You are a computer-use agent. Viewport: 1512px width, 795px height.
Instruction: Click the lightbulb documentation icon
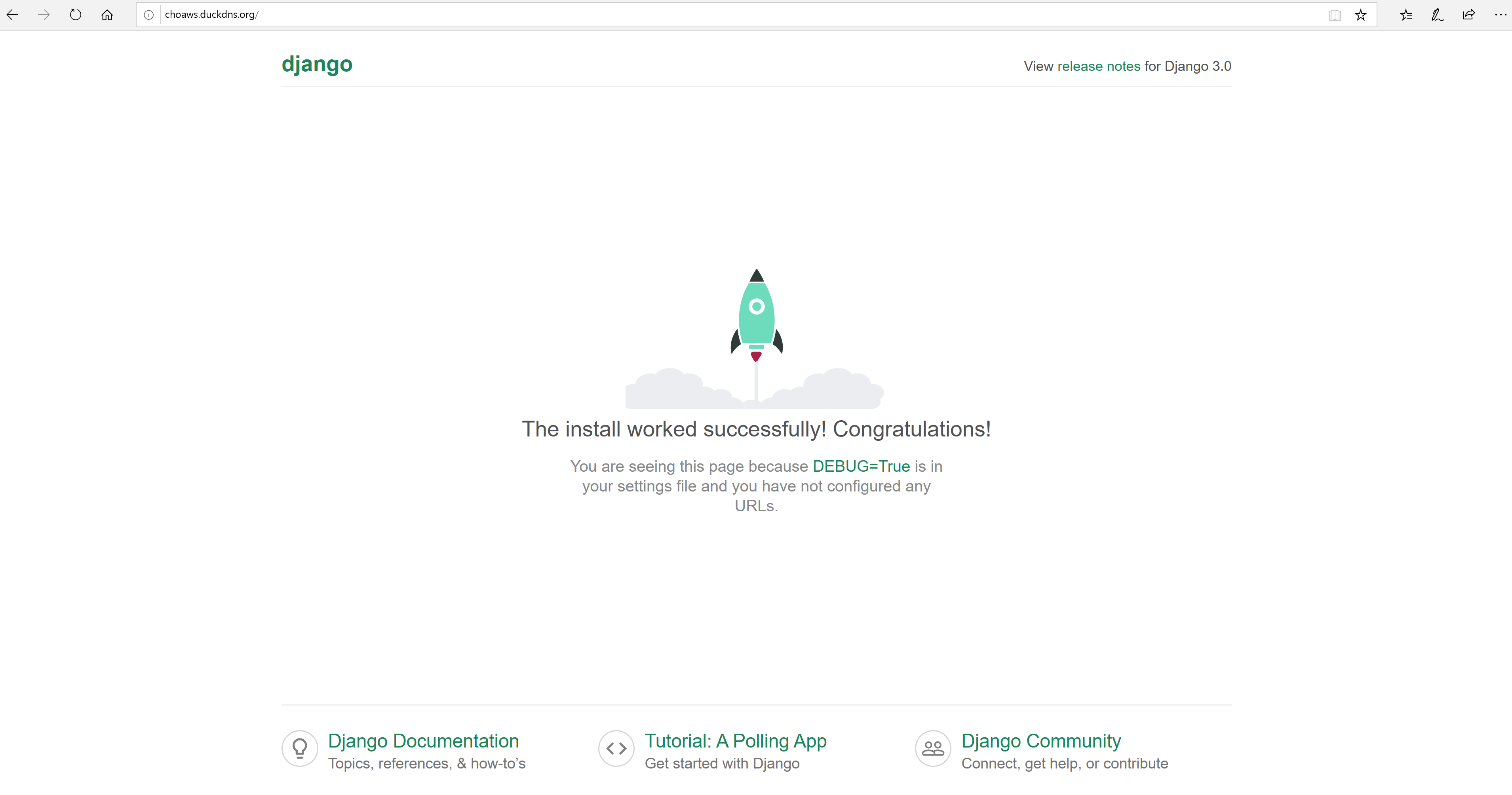[300, 748]
